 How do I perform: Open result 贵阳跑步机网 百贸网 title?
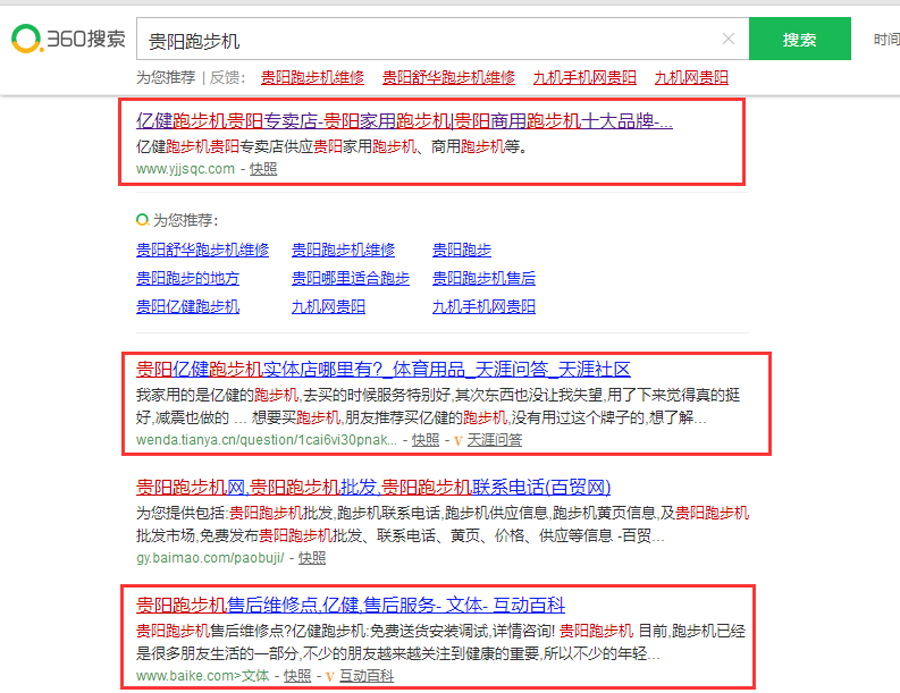tap(373, 487)
